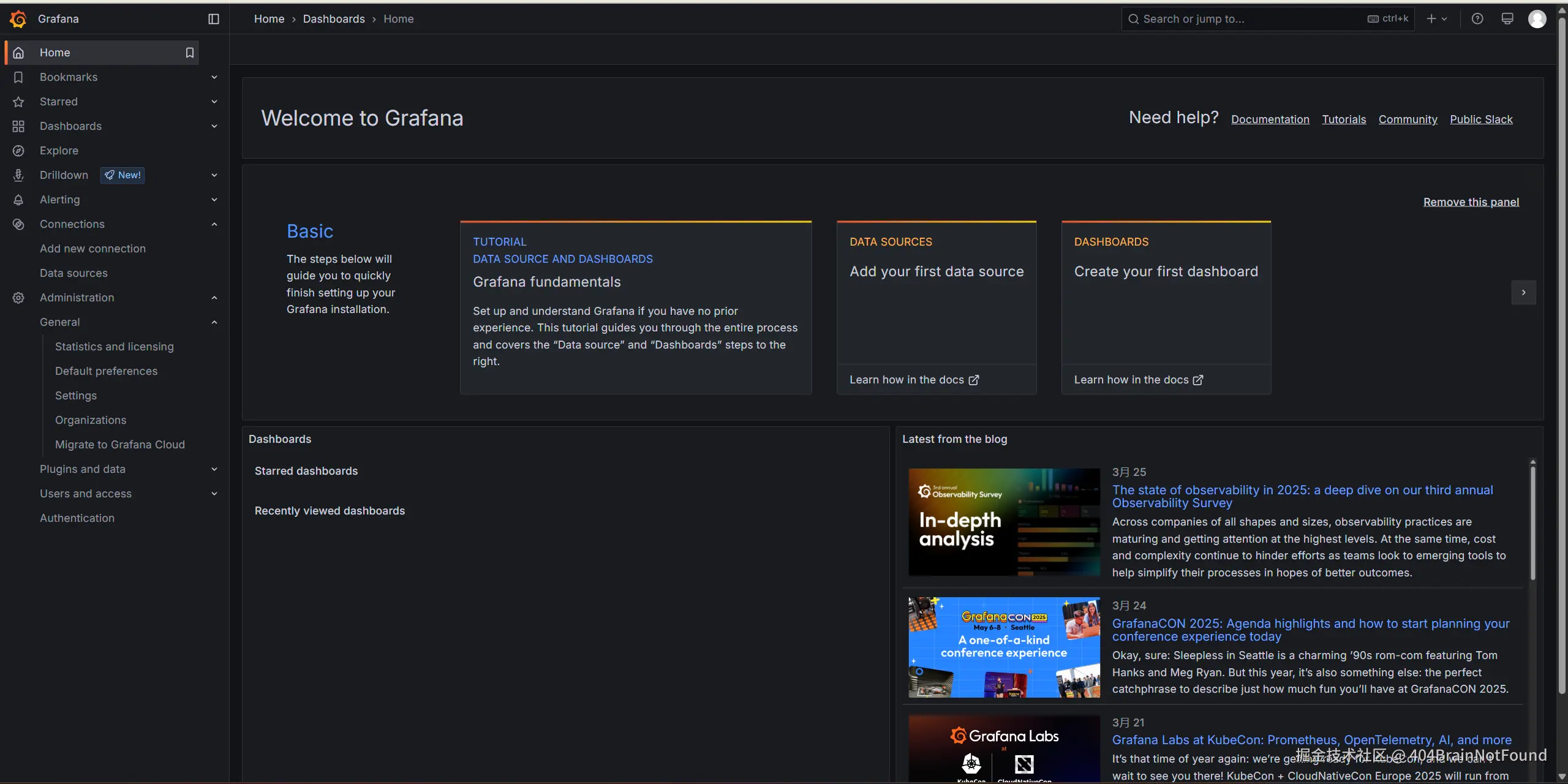This screenshot has width=1568, height=784.
Task: Open Statistics and licensing page
Action: click(x=115, y=347)
